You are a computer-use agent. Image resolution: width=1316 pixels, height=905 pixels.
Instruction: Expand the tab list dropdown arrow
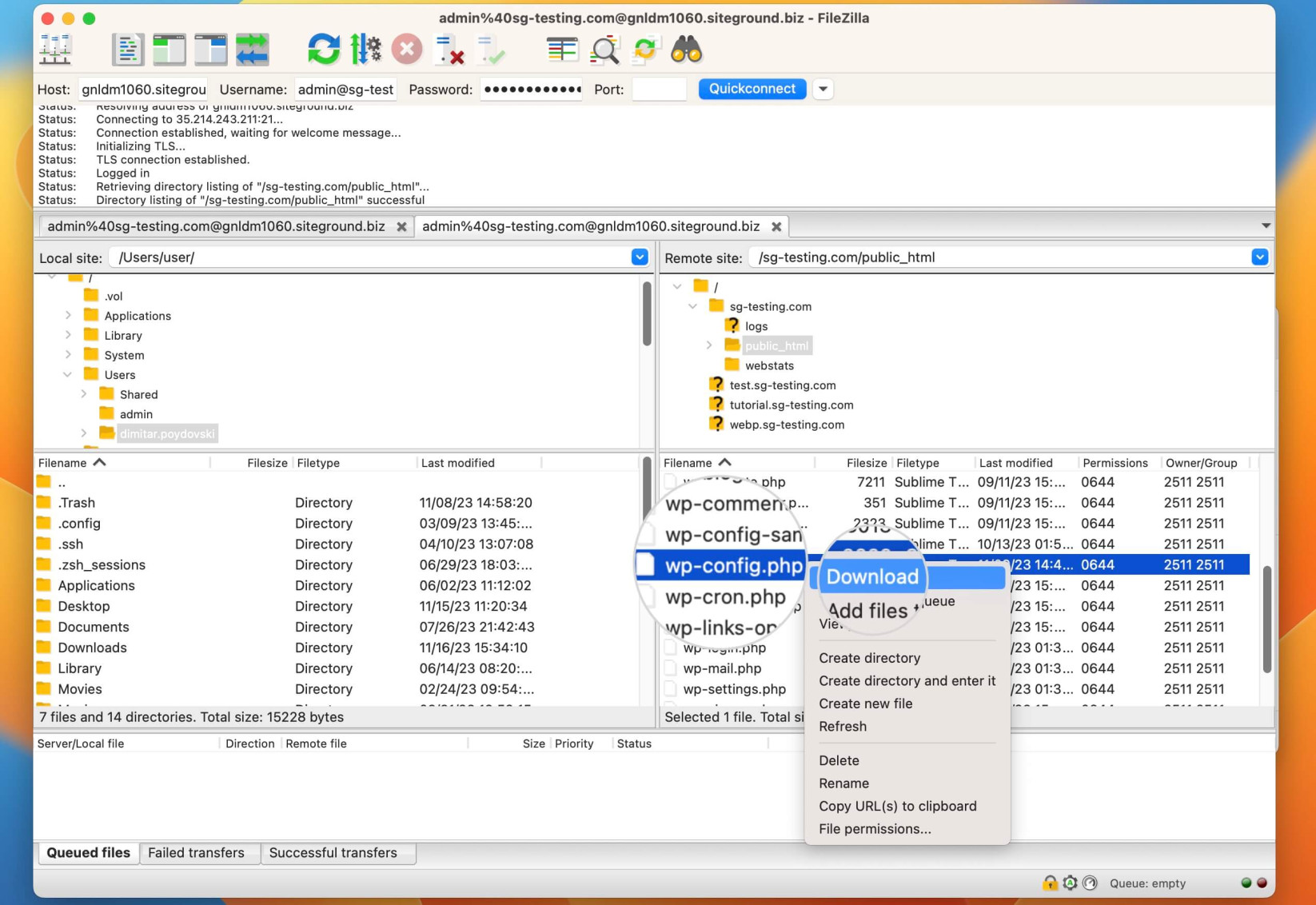click(1266, 225)
